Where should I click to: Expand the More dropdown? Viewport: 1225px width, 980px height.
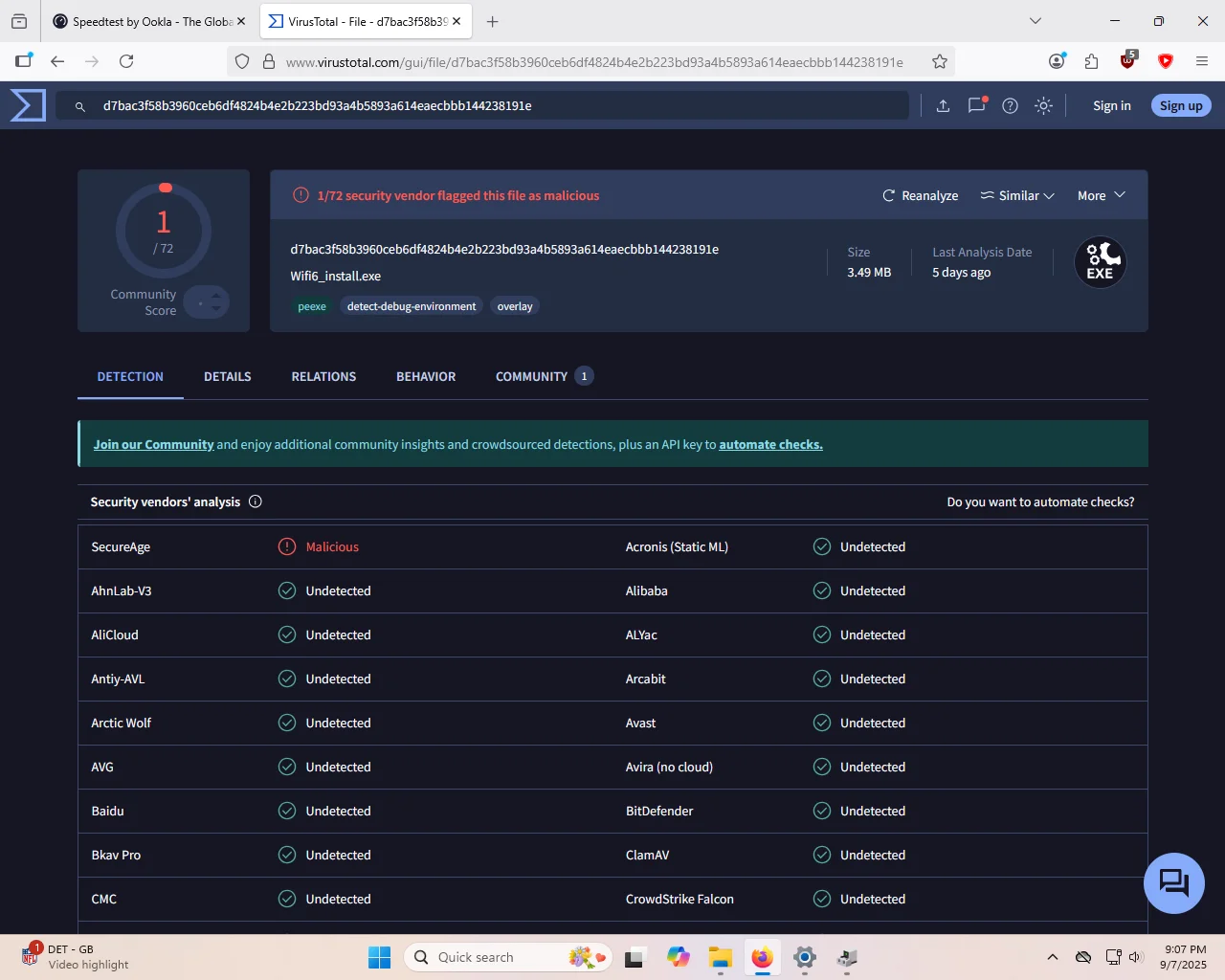(1102, 195)
